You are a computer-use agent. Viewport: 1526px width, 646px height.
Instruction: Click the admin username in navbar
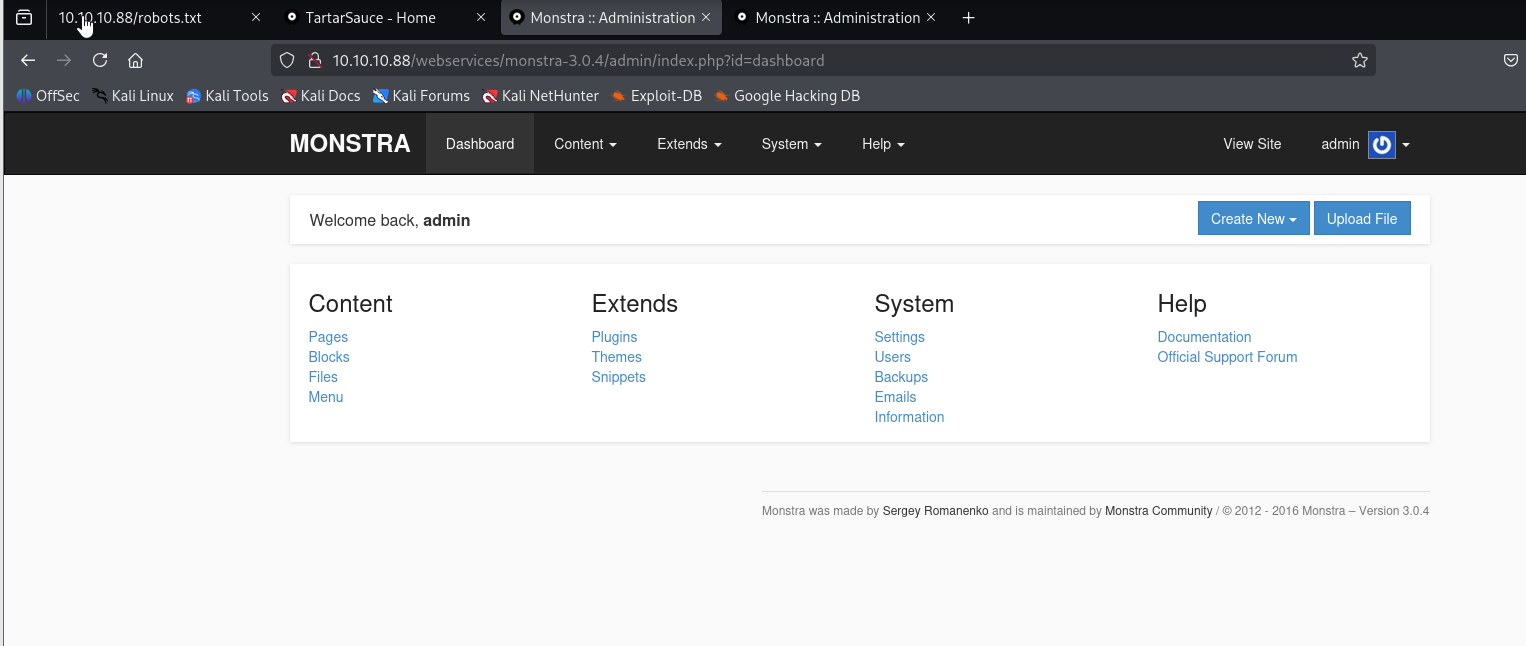pyautogui.click(x=1340, y=144)
